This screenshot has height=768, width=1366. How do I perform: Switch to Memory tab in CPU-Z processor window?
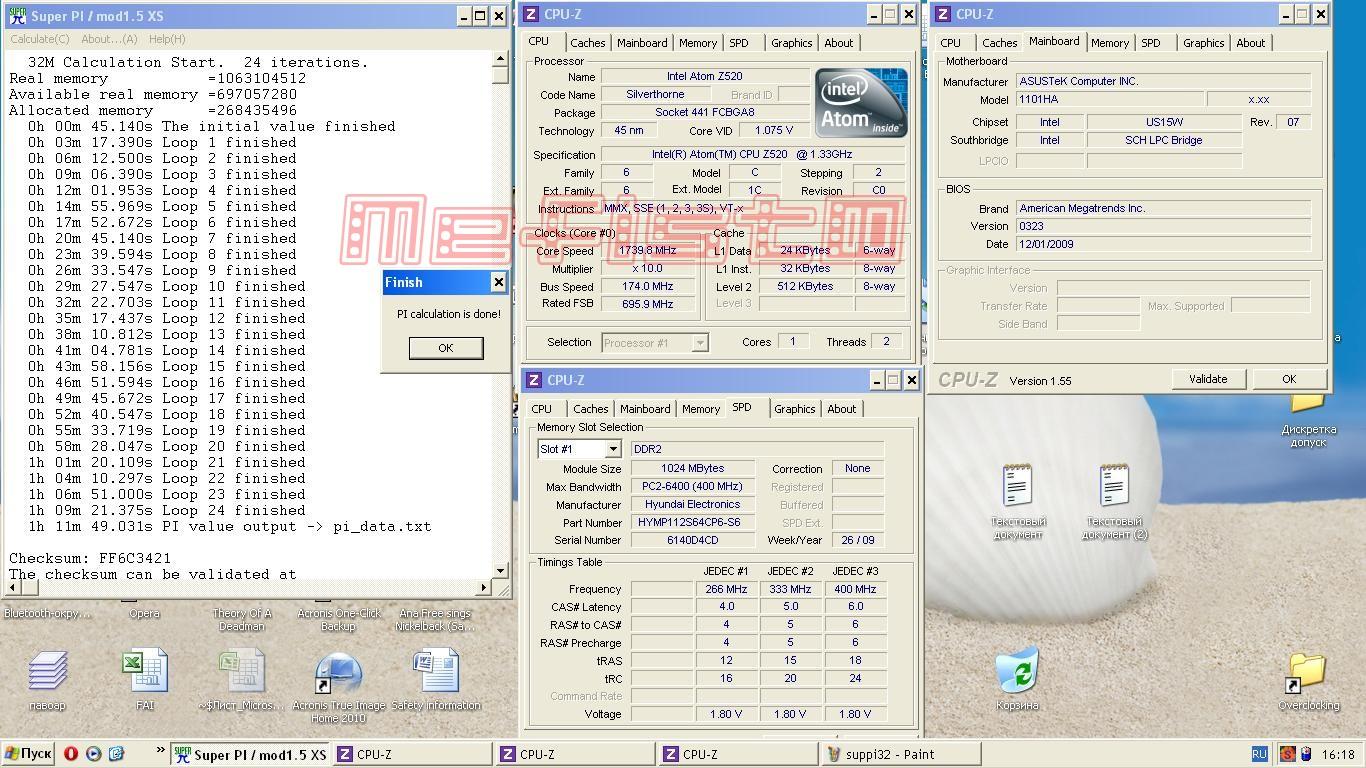coord(698,43)
